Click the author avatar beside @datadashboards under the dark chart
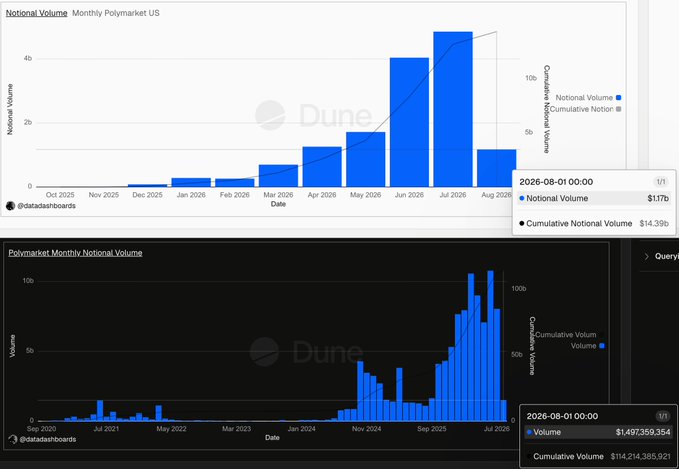Viewport: 679px width, 469px height. pos(13,439)
